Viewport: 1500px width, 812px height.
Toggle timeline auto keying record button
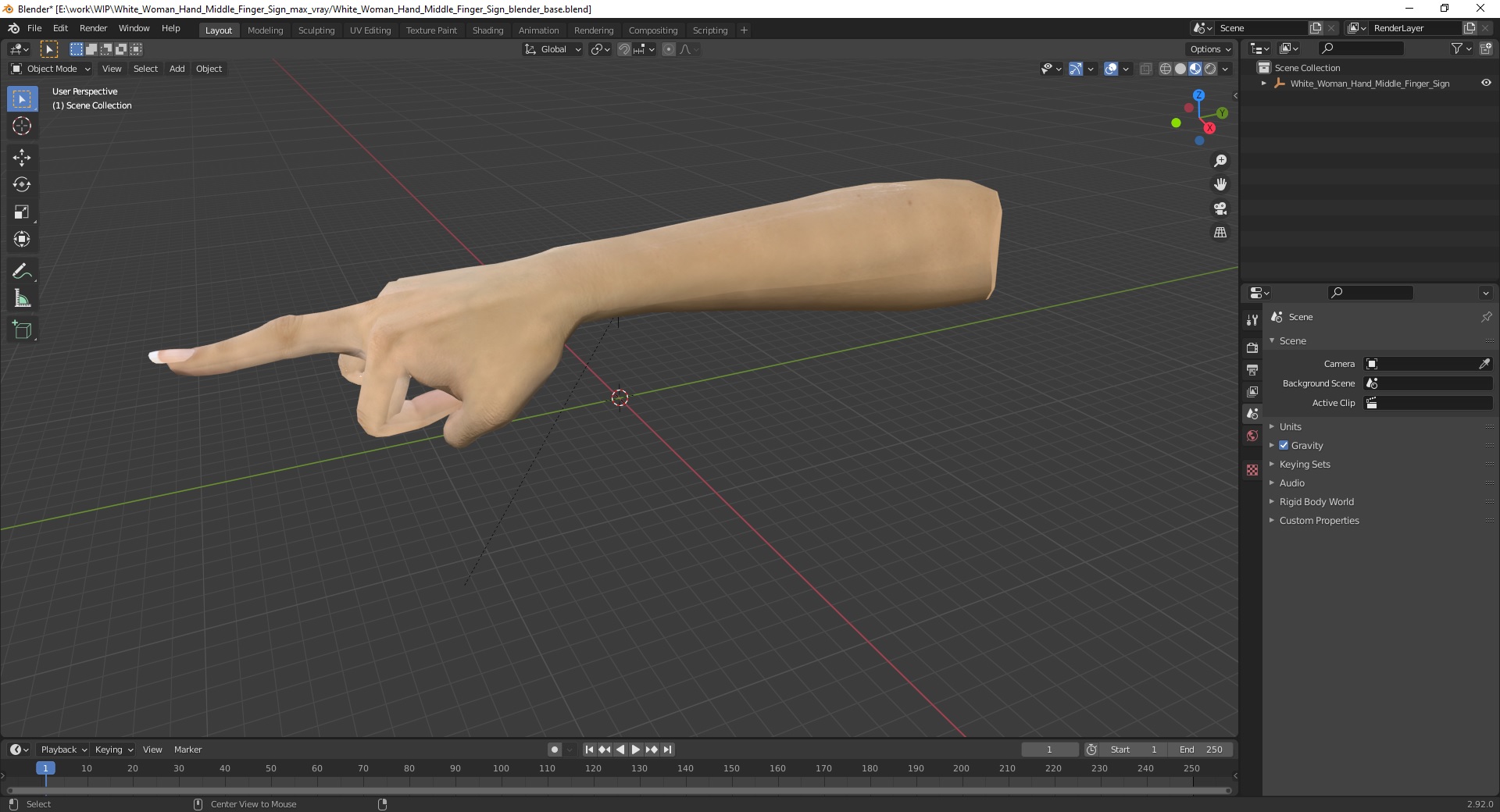pyautogui.click(x=555, y=750)
